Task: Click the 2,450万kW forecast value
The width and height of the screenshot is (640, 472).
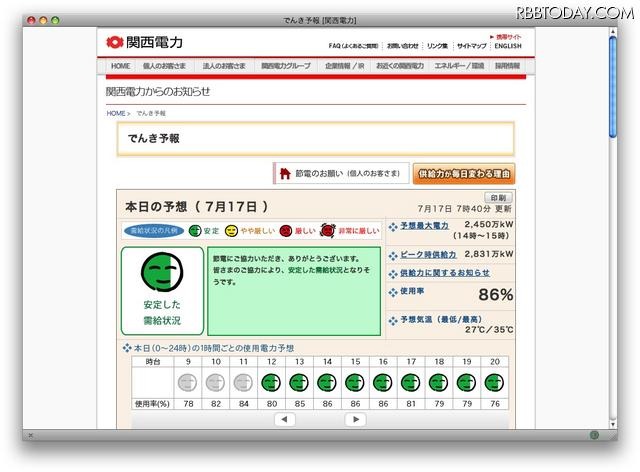Action: (489, 224)
